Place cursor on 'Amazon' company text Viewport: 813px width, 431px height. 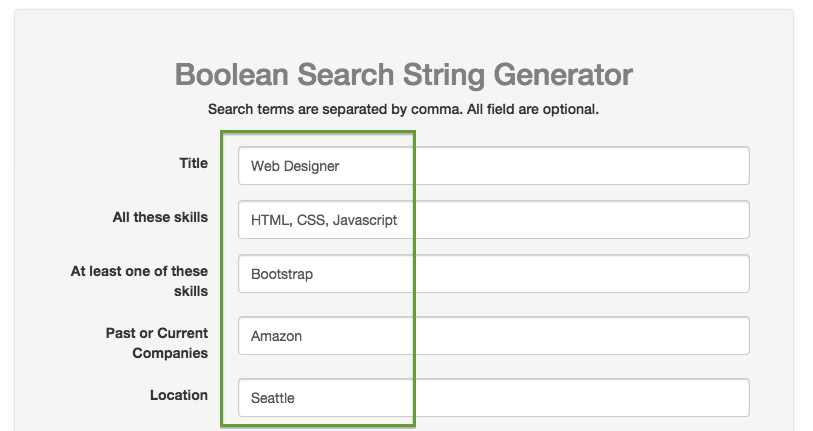pos(276,336)
